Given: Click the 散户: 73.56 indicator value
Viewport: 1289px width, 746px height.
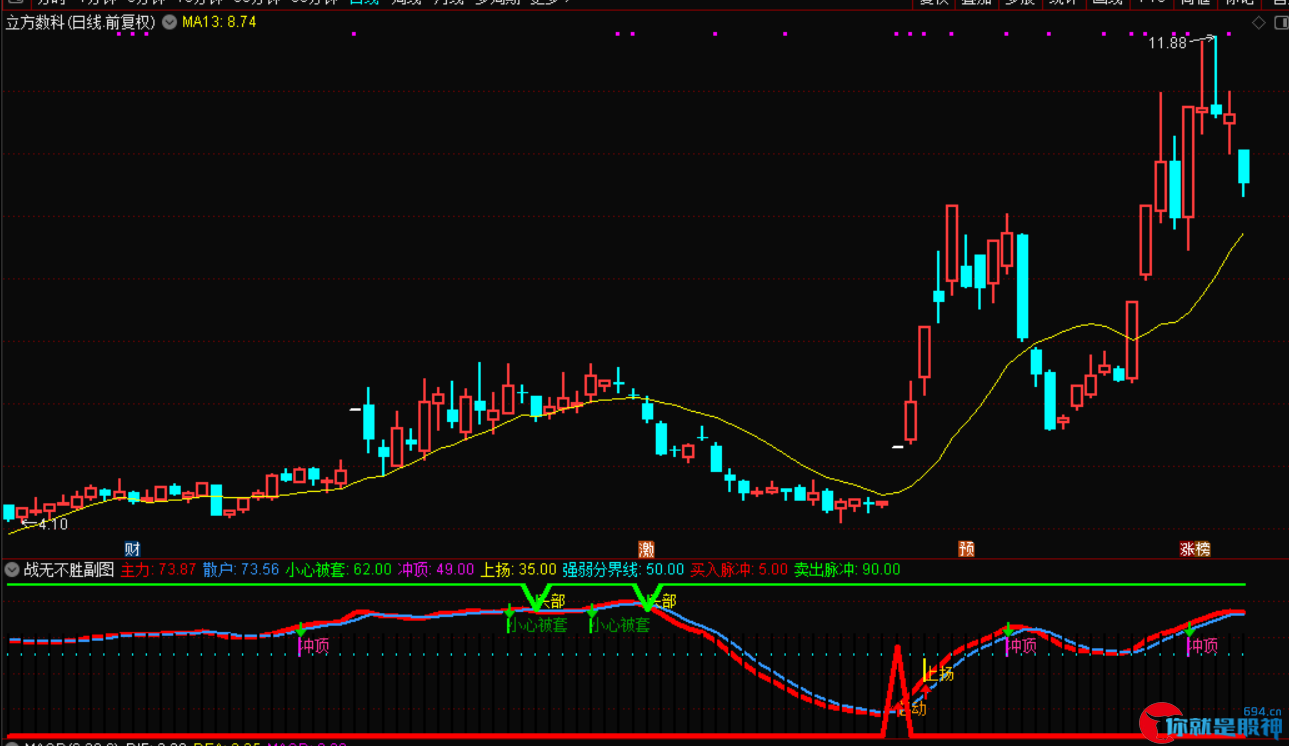Looking at the screenshot, I should tap(241, 570).
